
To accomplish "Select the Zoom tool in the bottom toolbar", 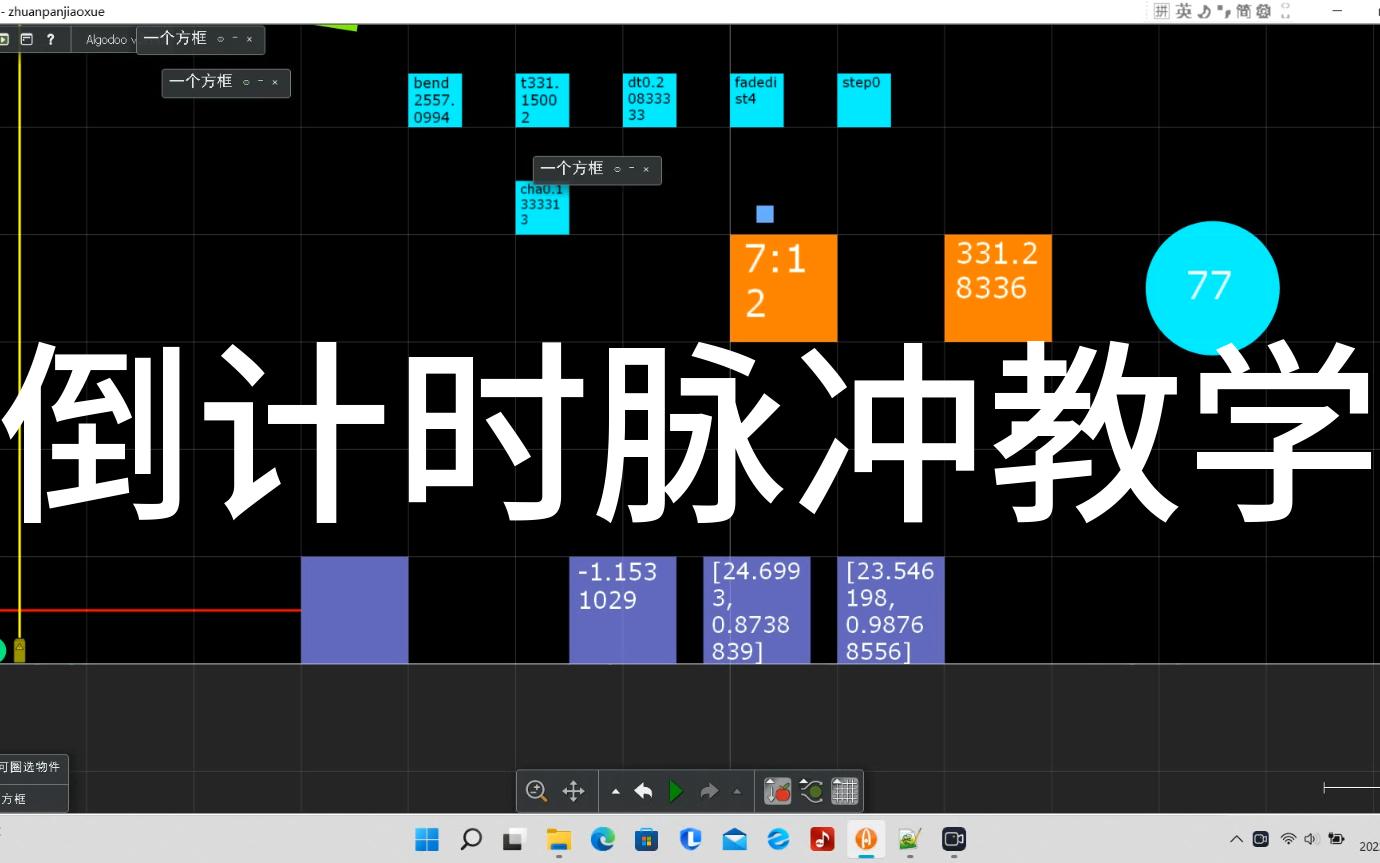I will click(535, 791).
